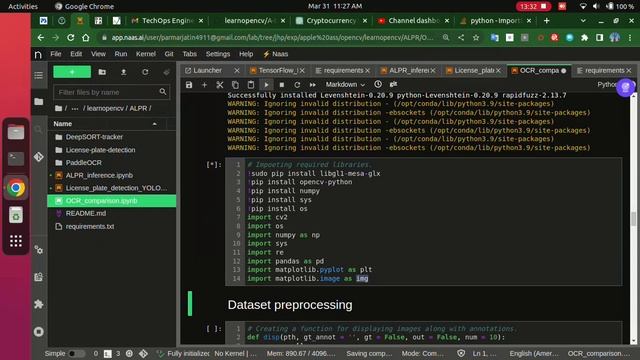Restart kernel and run all cells

click(x=313, y=84)
